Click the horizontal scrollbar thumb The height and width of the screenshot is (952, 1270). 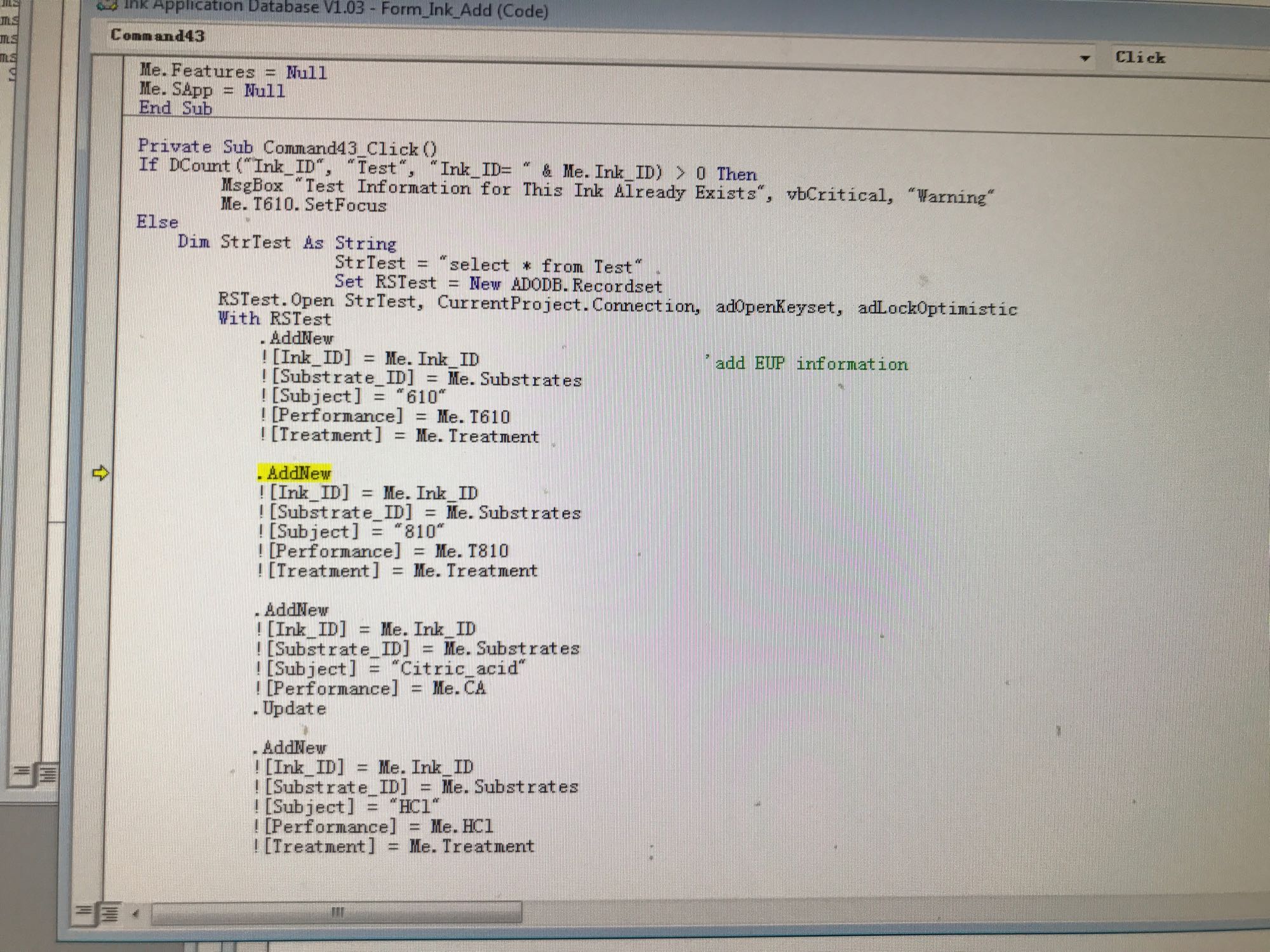[x=337, y=913]
